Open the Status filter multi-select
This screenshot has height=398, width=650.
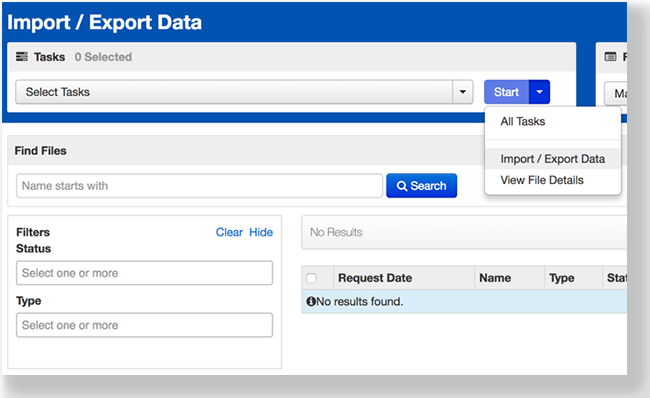(144, 273)
